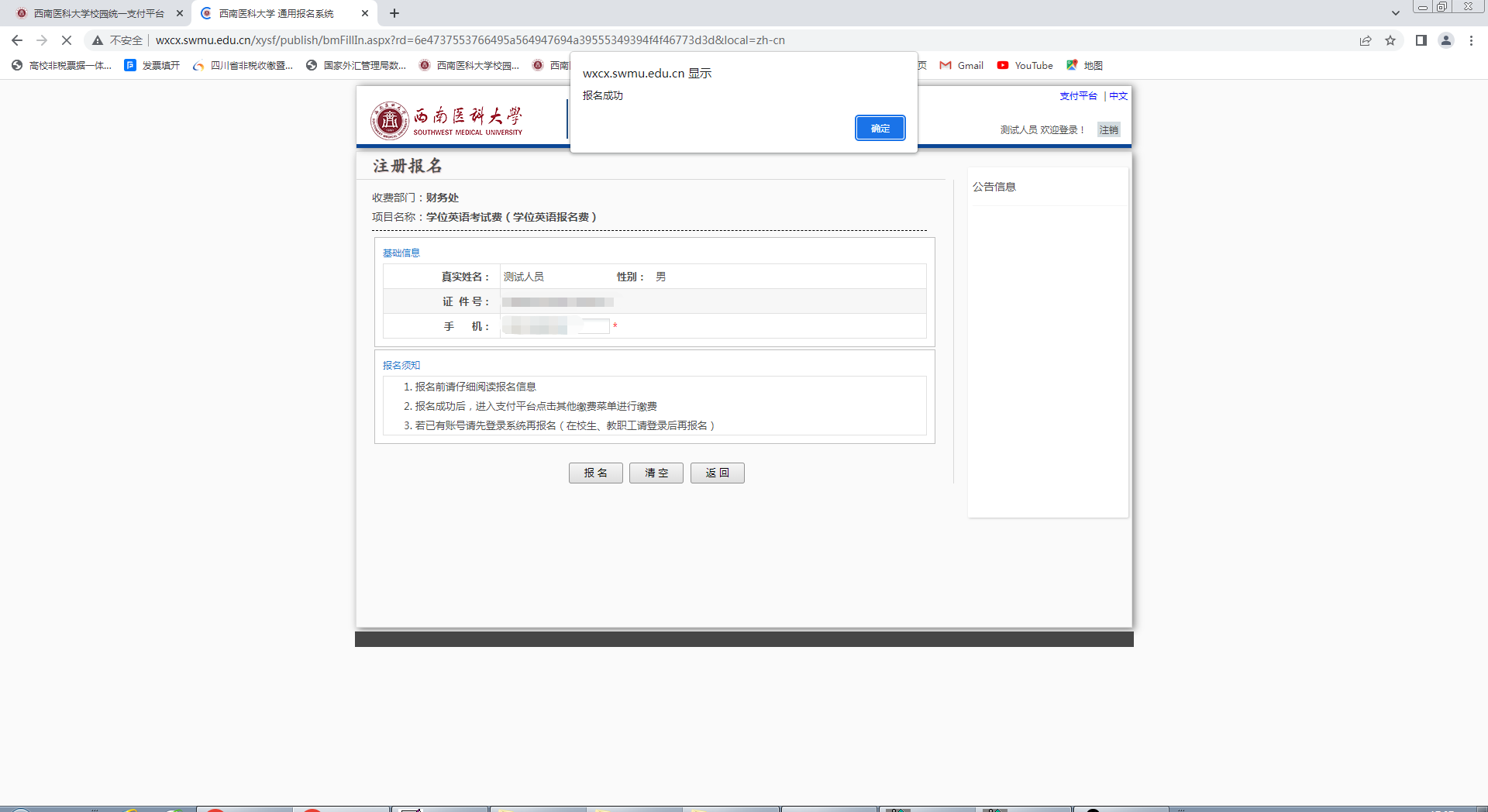Toggle the browser side panel icon
This screenshot has height=812, width=1488.
coord(1421,40)
